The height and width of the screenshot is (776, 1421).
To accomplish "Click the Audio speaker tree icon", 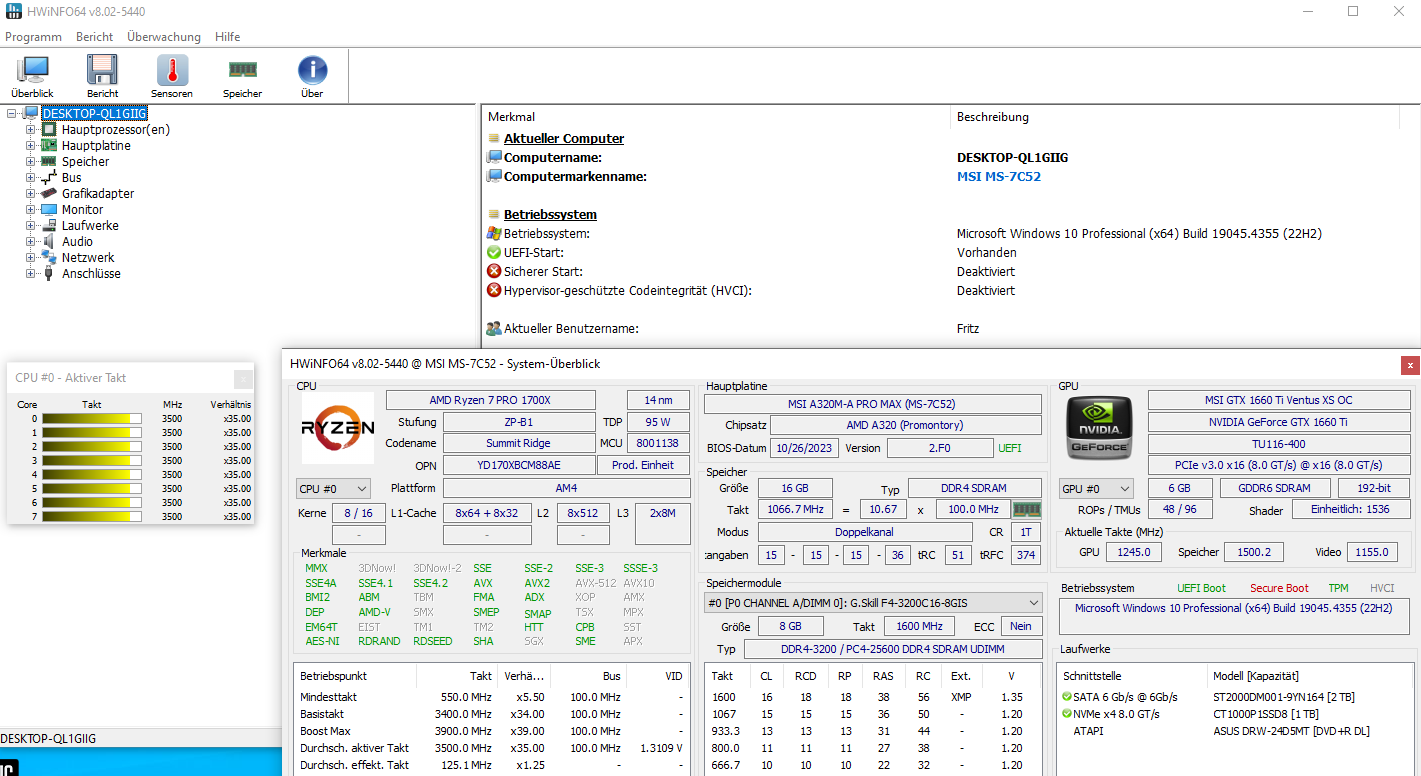I will point(48,241).
